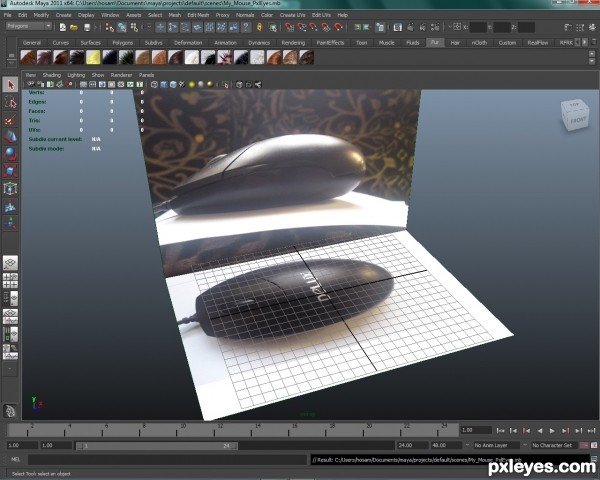Open the No Character Set dropdown
This screenshot has width=600, height=480.
pos(555,446)
